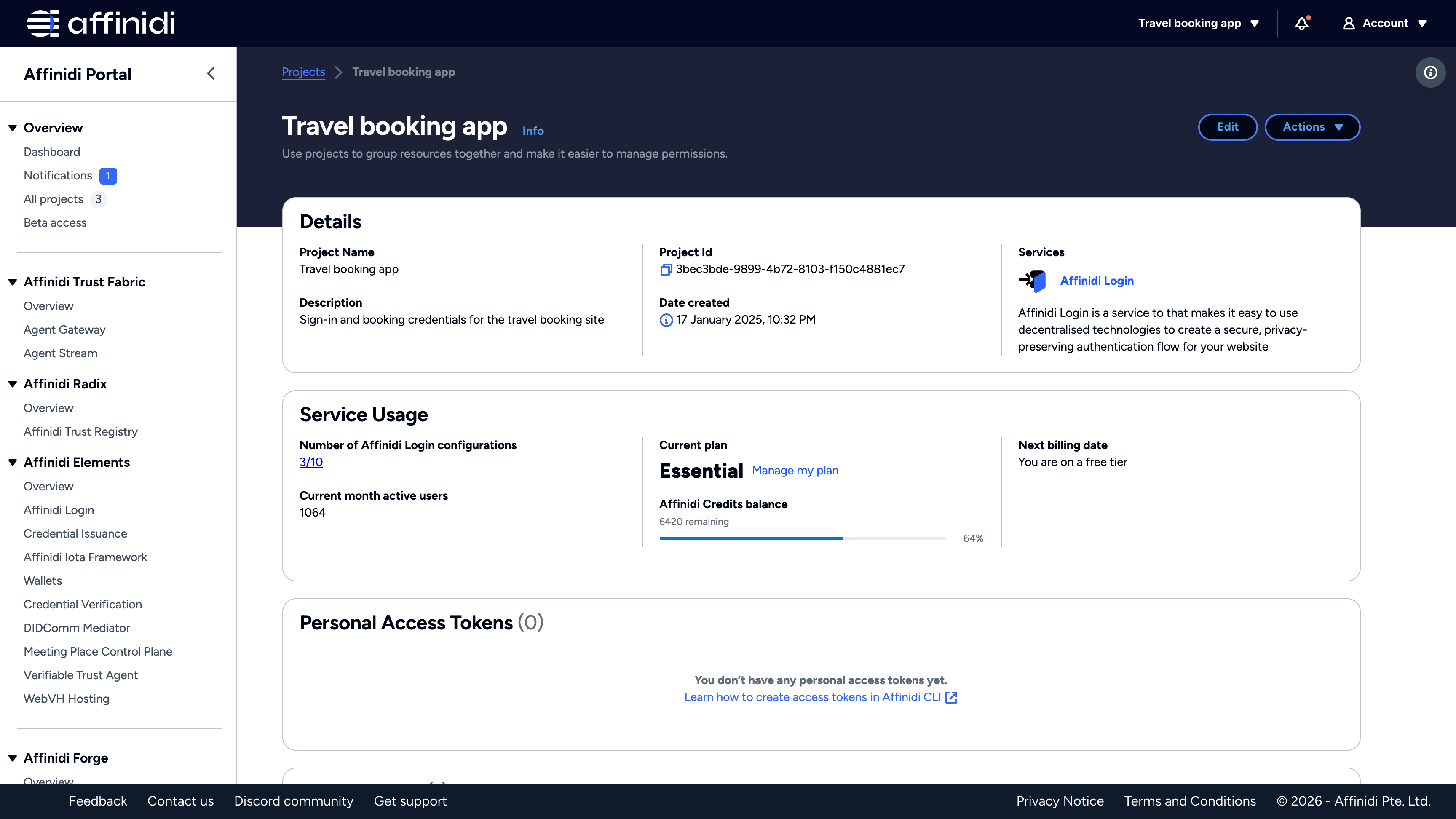Open the notifications bell icon

click(x=1302, y=23)
